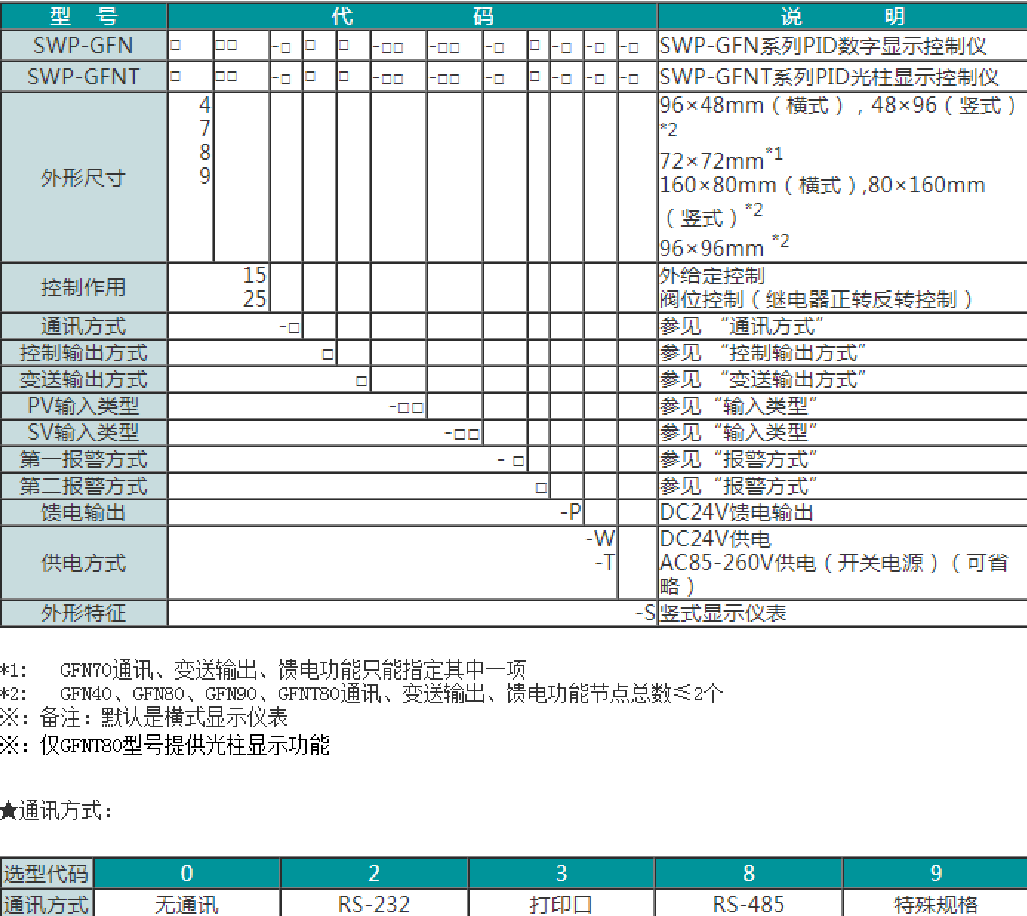
Task: Click the 变送输出方式 row label
Action: (x=84, y=379)
